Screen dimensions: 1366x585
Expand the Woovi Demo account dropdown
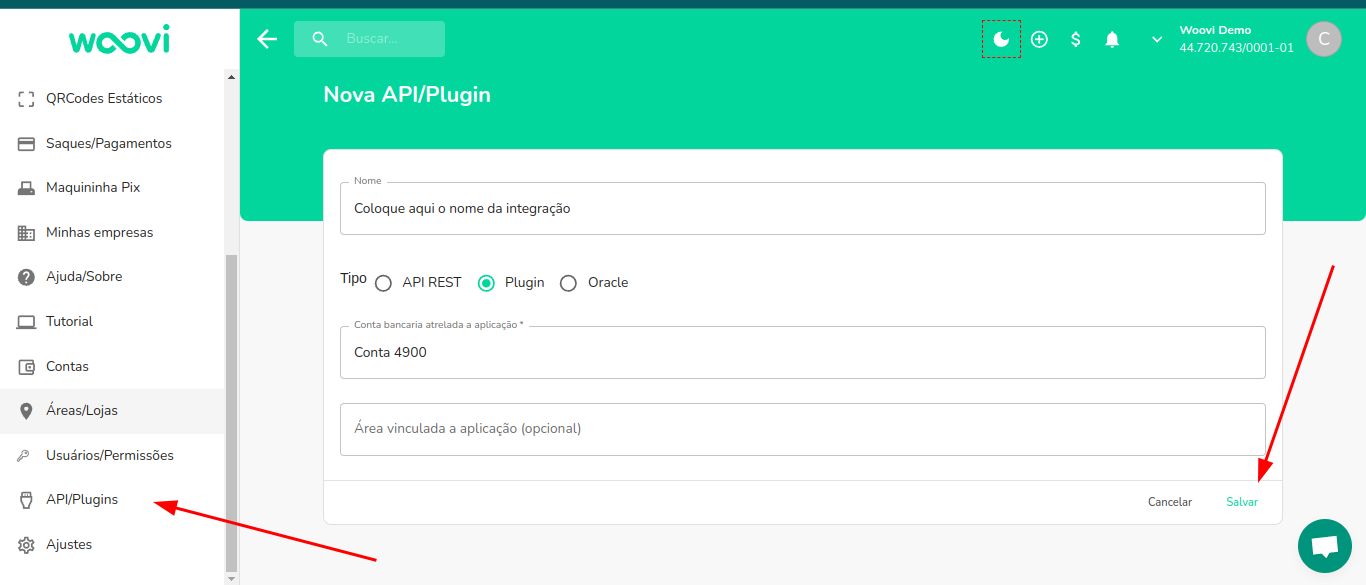(1156, 39)
